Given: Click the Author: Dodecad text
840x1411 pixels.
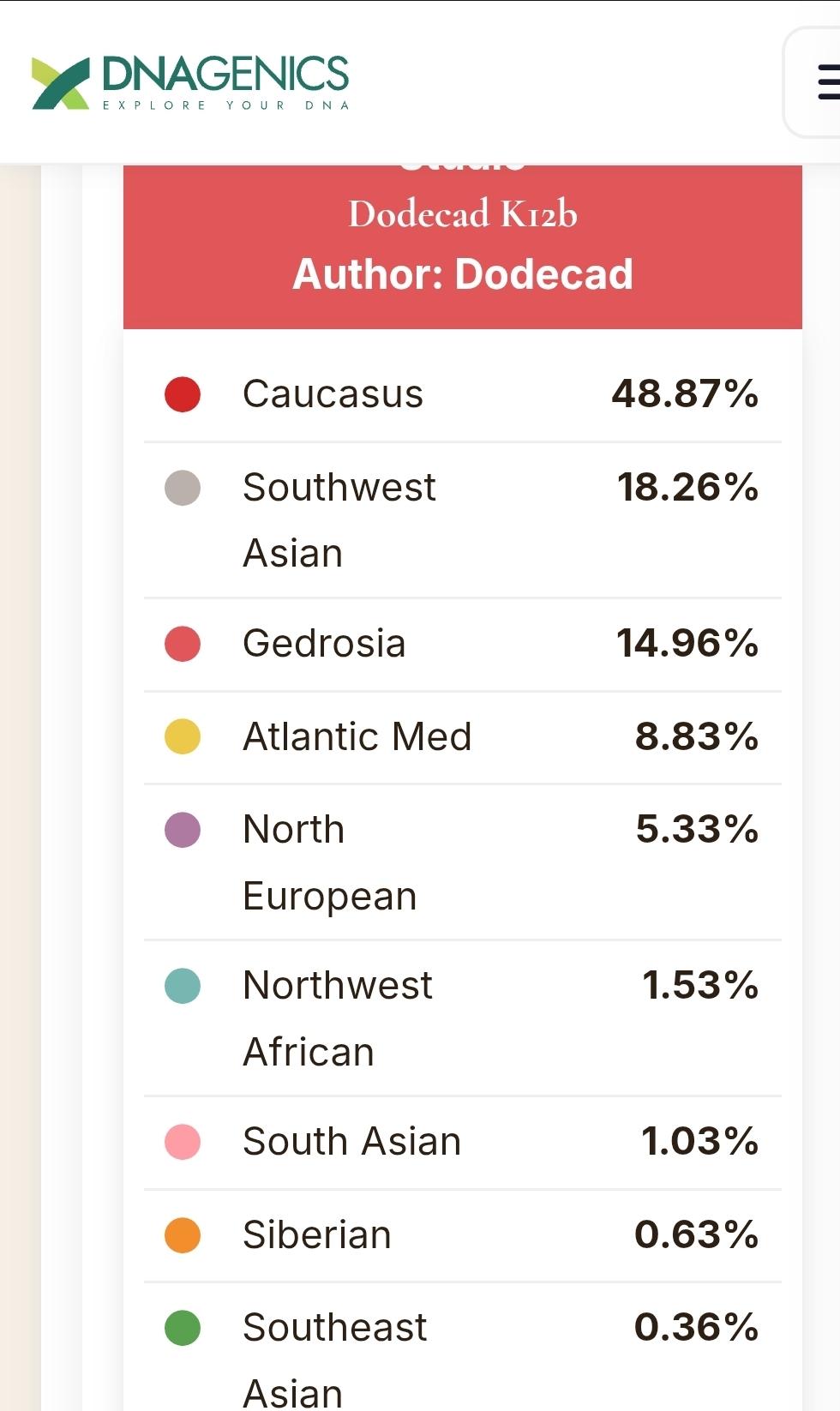Looking at the screenshot, I should [x=463, y=274].
